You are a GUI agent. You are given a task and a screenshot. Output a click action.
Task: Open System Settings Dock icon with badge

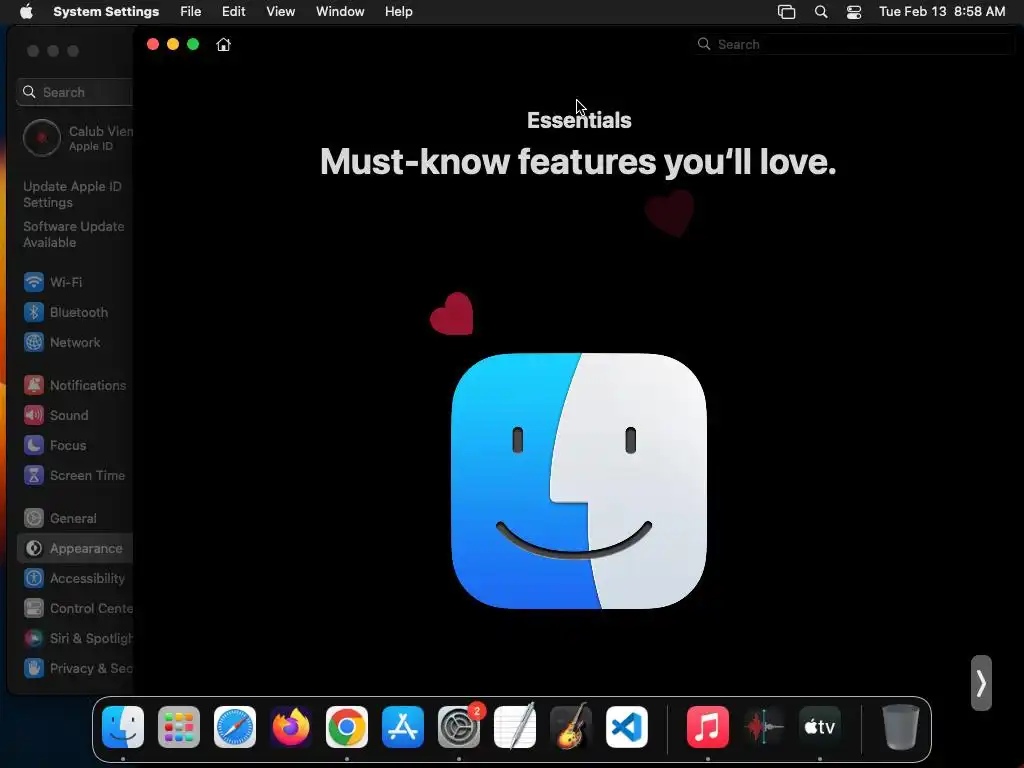459,727
